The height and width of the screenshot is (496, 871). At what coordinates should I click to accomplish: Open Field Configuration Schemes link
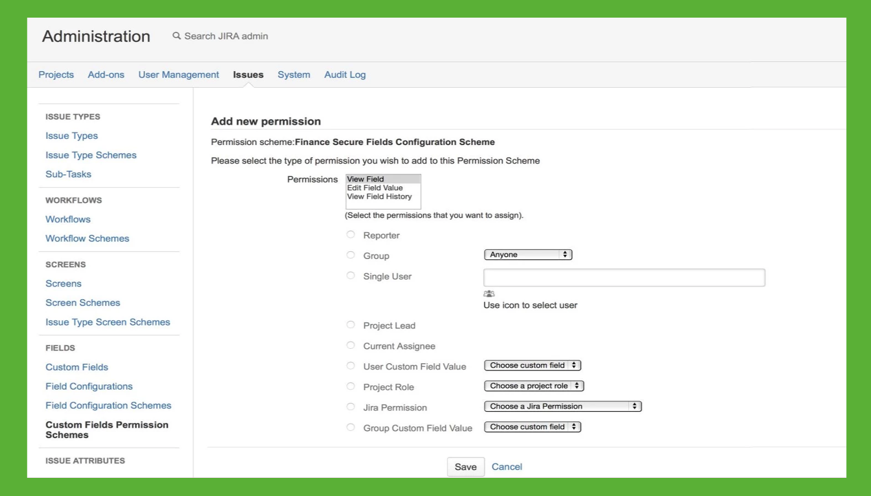pyautogui.click(x=108, y=406)
